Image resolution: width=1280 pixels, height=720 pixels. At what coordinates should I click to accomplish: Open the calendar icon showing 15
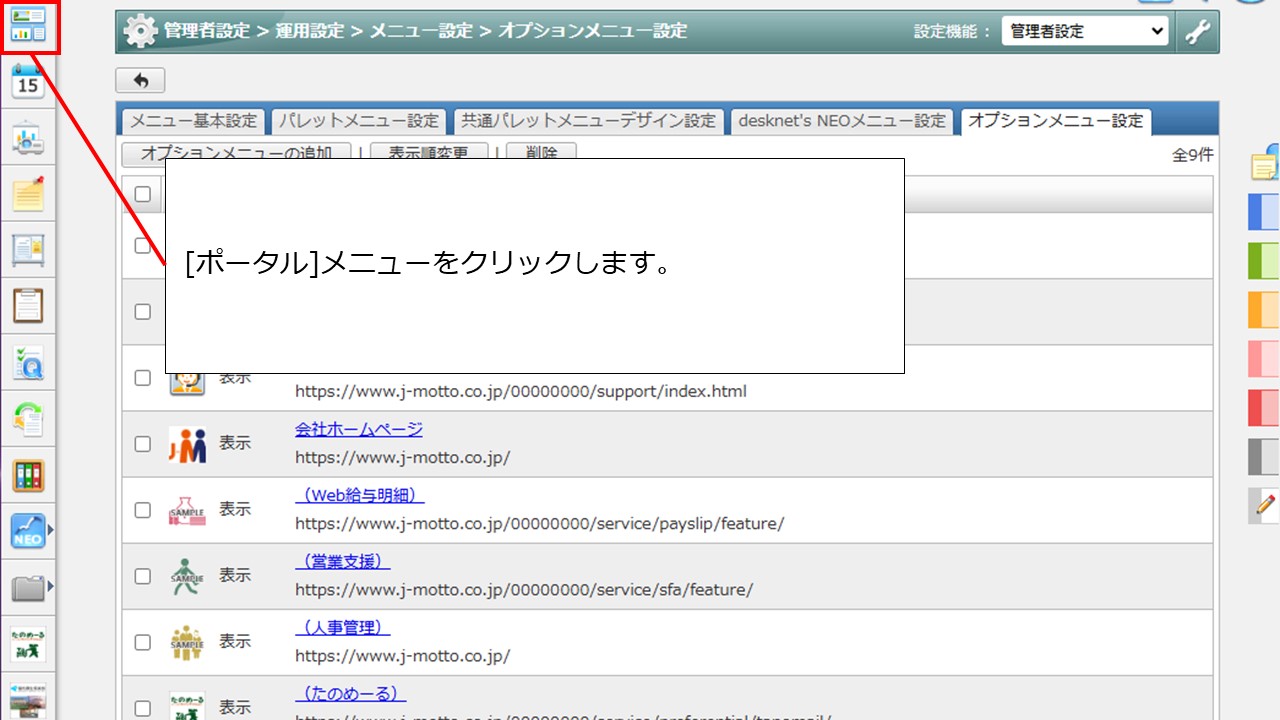pyautogui.click(x=28, y=82)
